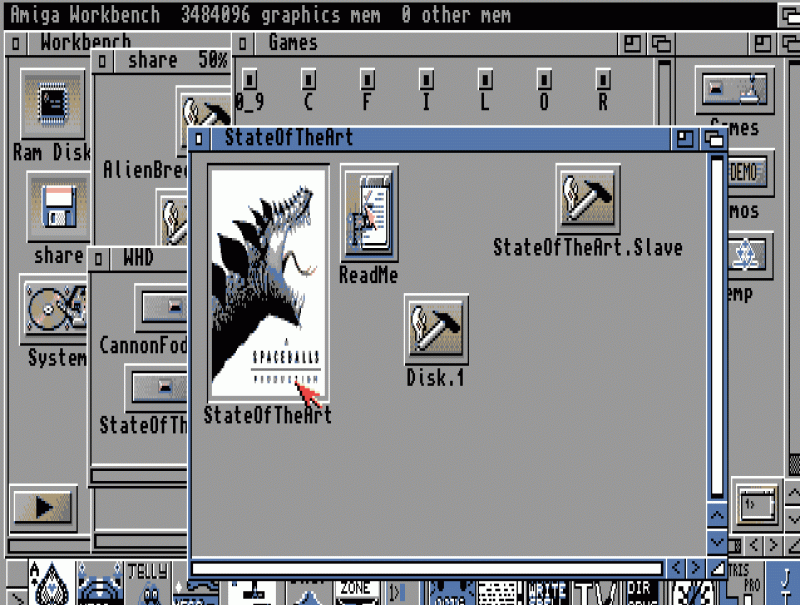800x605 pixels.
Task: Close the Games window via its close gadget
Action: pos(243,43)
